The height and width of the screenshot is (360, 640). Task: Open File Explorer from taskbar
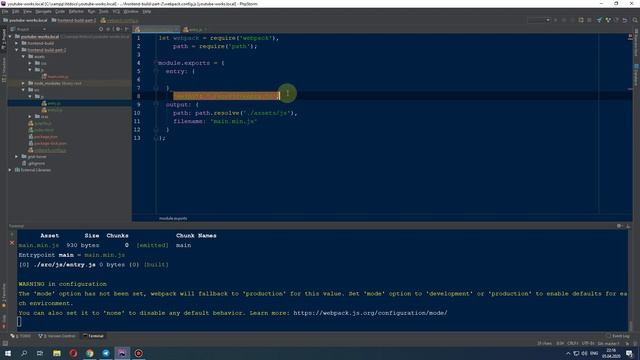tap(57, 353)
